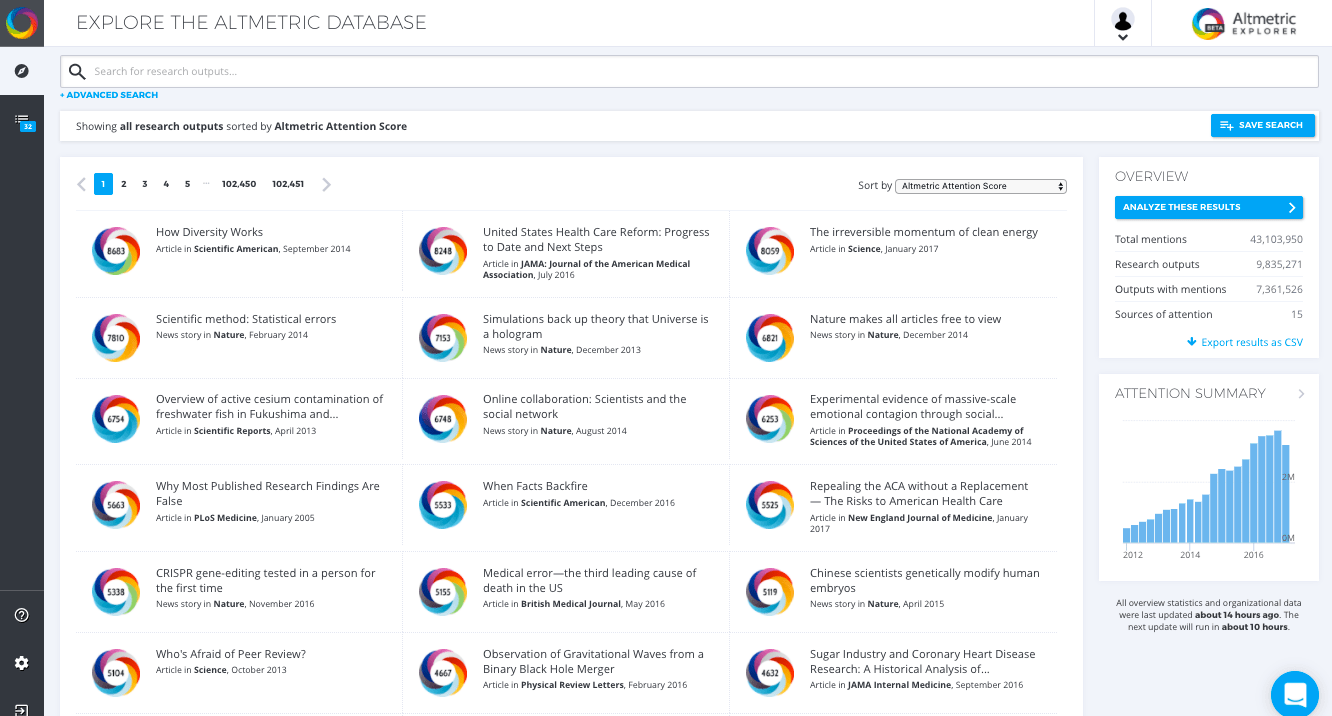Open "Simulations back up theory" hologram story

point(596,326)
